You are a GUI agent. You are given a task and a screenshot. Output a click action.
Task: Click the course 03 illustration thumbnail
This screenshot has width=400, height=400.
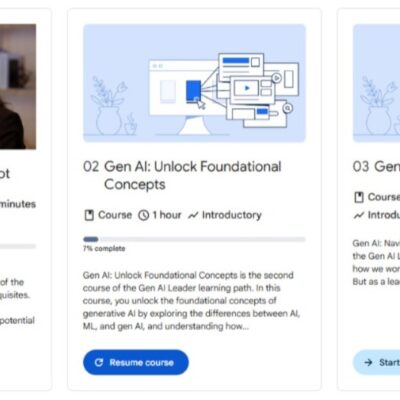click(x=377, y=83)
